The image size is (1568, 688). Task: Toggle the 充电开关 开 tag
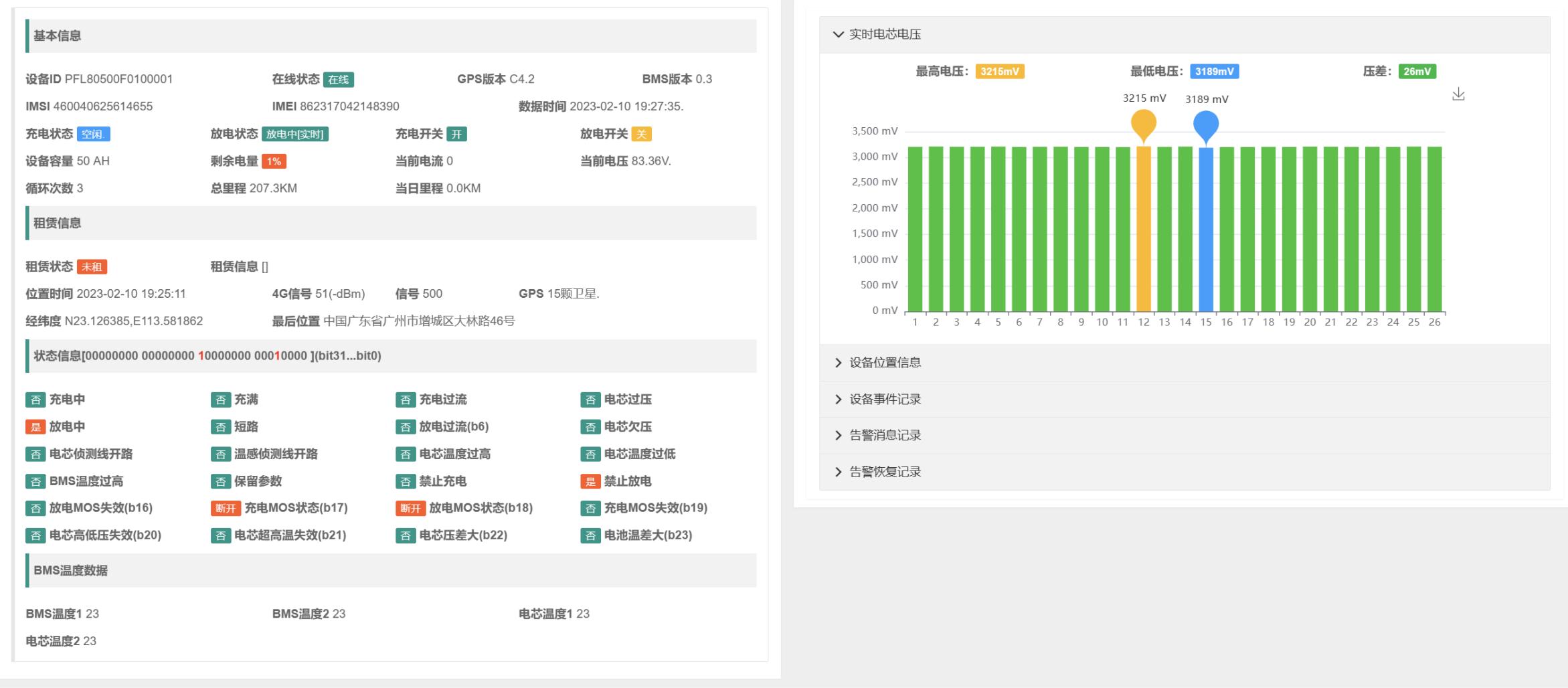click(456, 135)
